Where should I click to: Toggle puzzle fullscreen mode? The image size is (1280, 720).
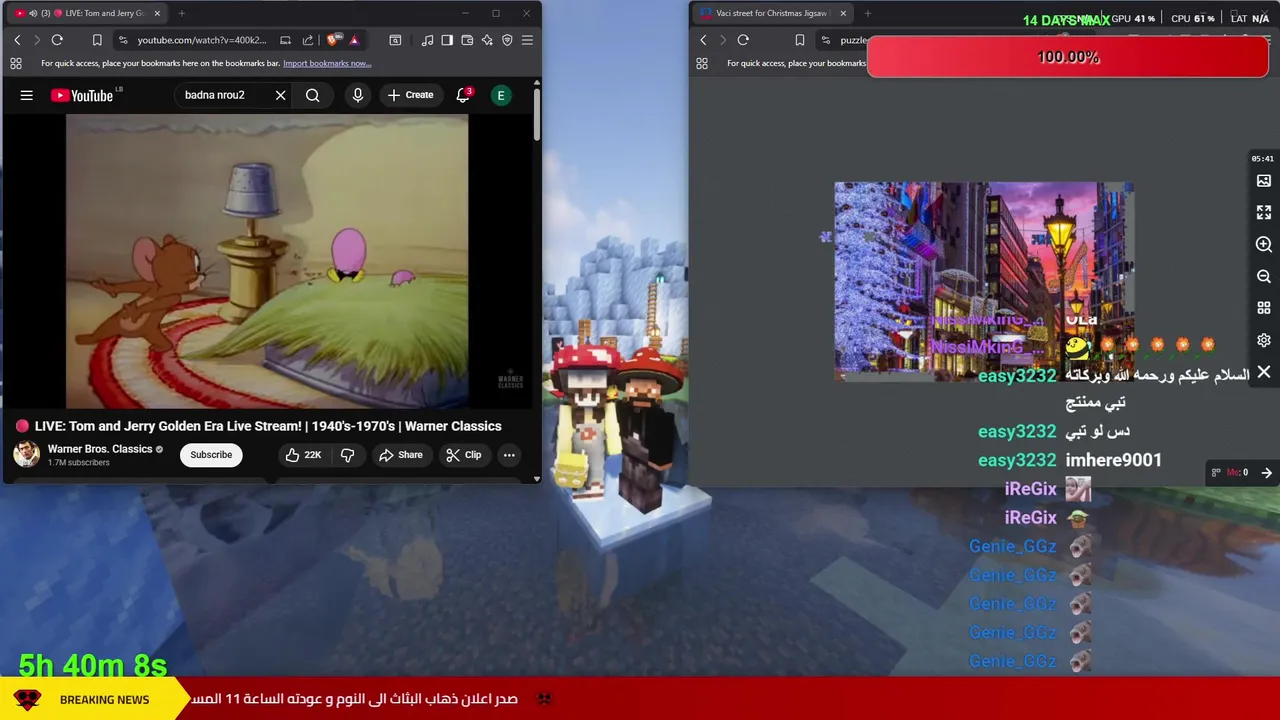(x=1264, y=213)
